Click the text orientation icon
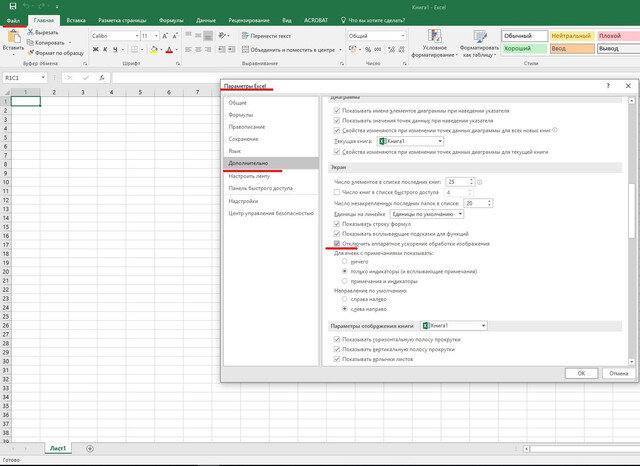Viewport: 640px width, 466px height. [222, 36]
